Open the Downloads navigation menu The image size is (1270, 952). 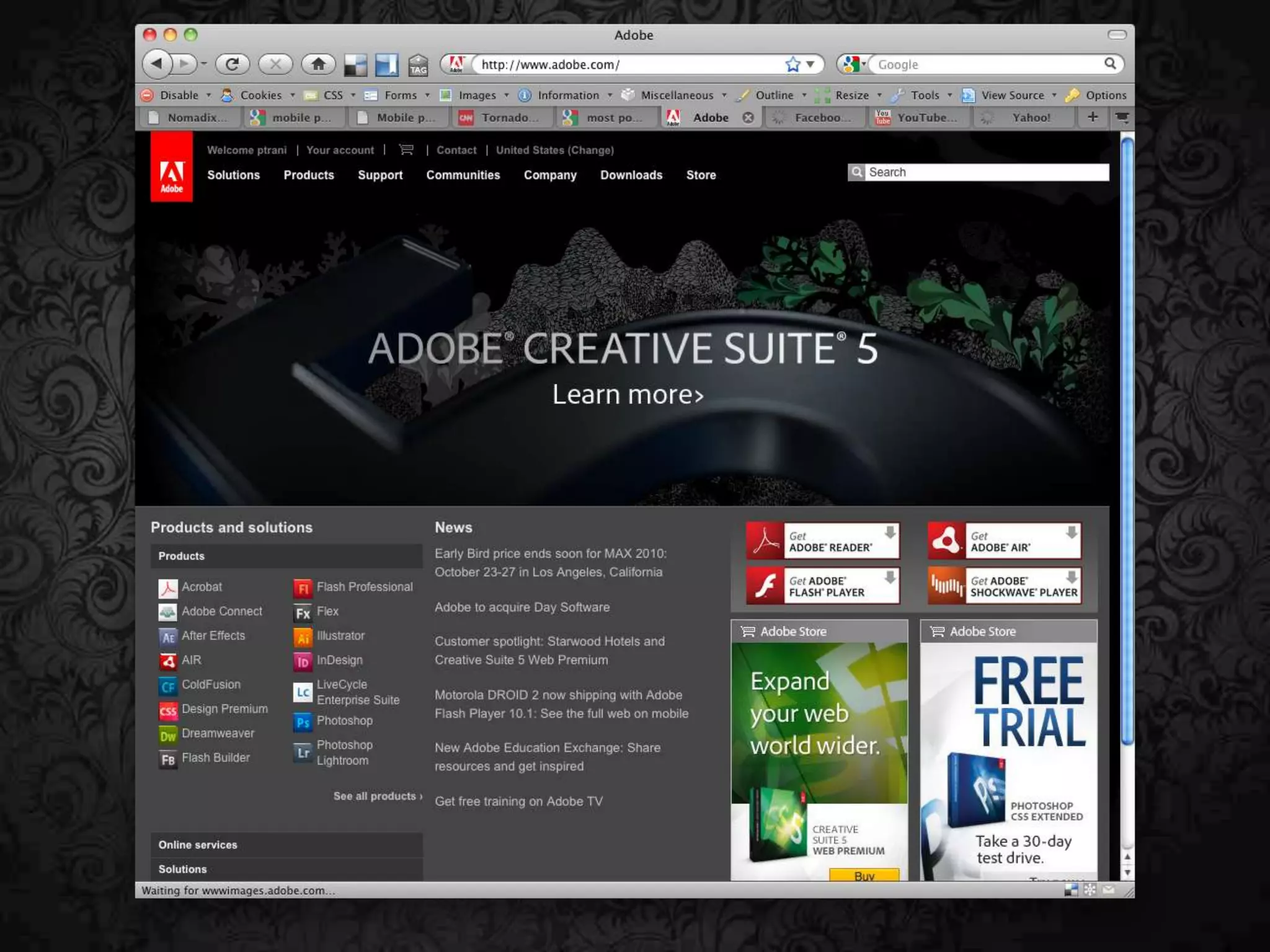(631, 175)
